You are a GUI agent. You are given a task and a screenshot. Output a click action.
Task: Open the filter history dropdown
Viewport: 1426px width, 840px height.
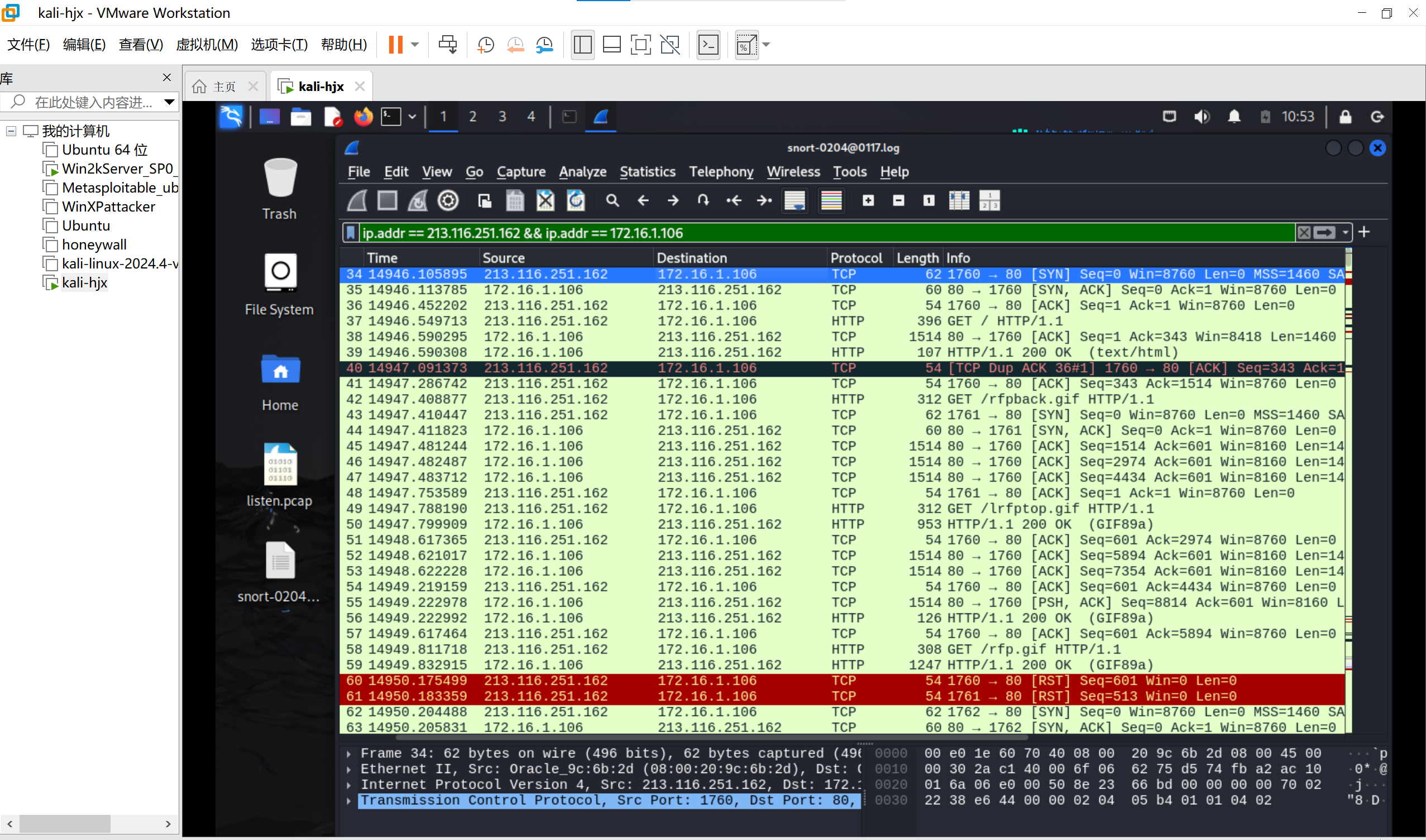[x=1346, y=233]
